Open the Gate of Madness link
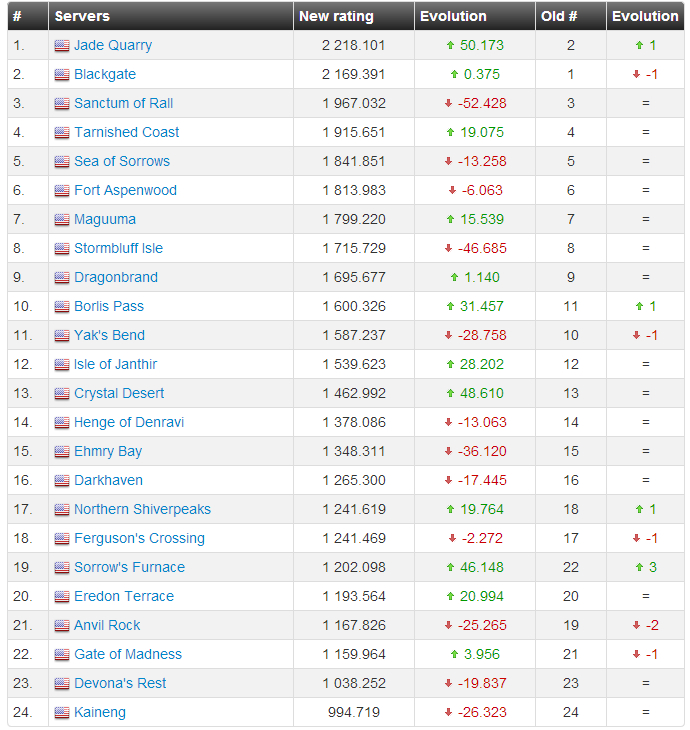Image resolution: width=690 pixels, height=730 pixels. point(128,654)
